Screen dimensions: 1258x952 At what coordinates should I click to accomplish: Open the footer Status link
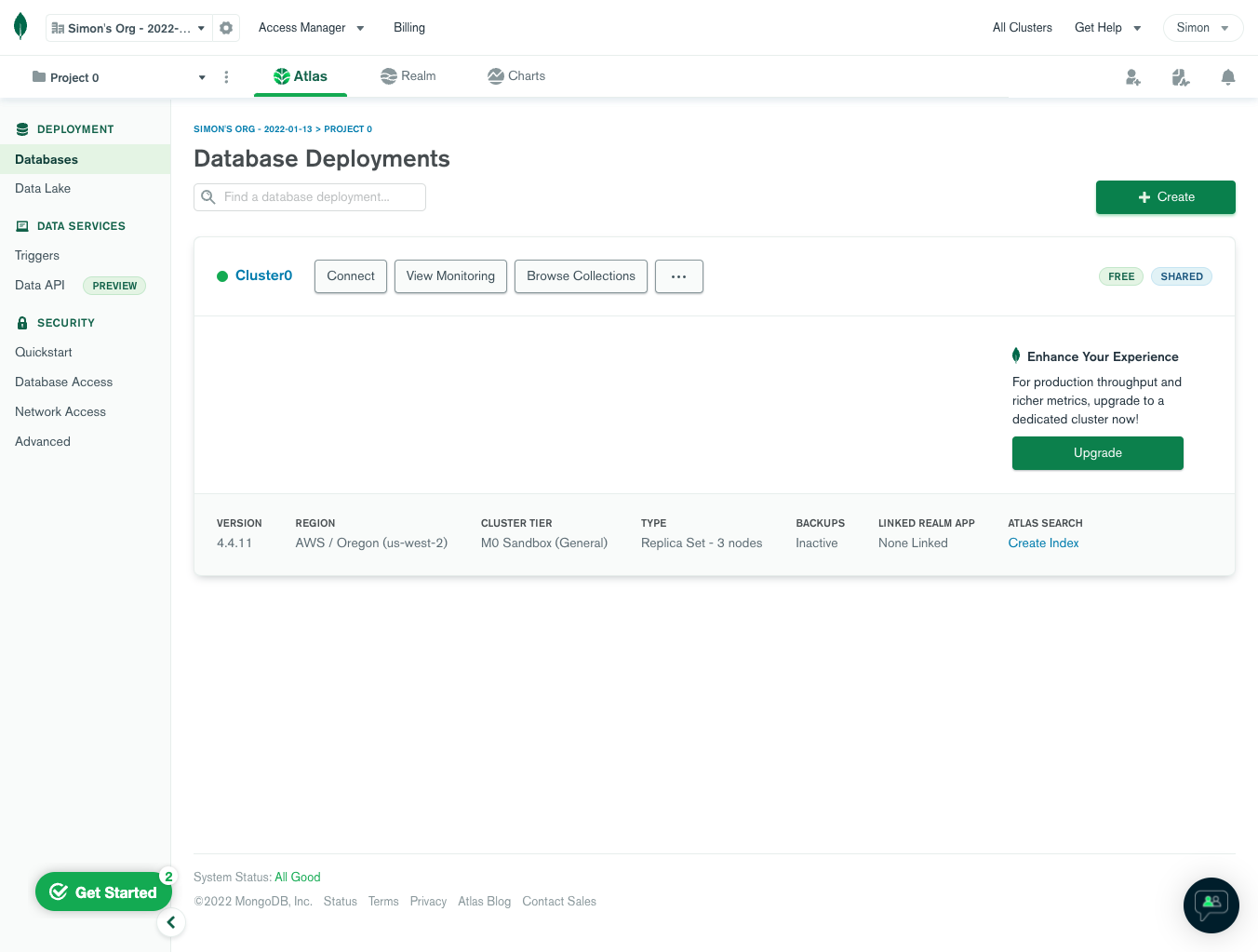[x=341, y=901]
